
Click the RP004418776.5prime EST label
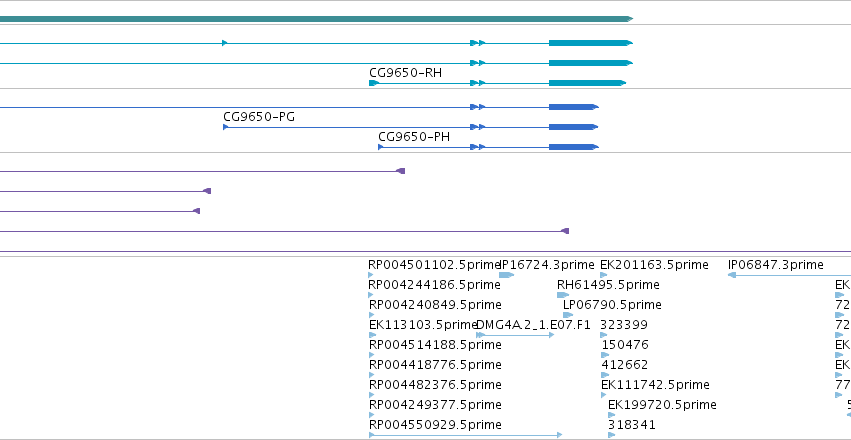pyautogui.click(x=435, y=365)
